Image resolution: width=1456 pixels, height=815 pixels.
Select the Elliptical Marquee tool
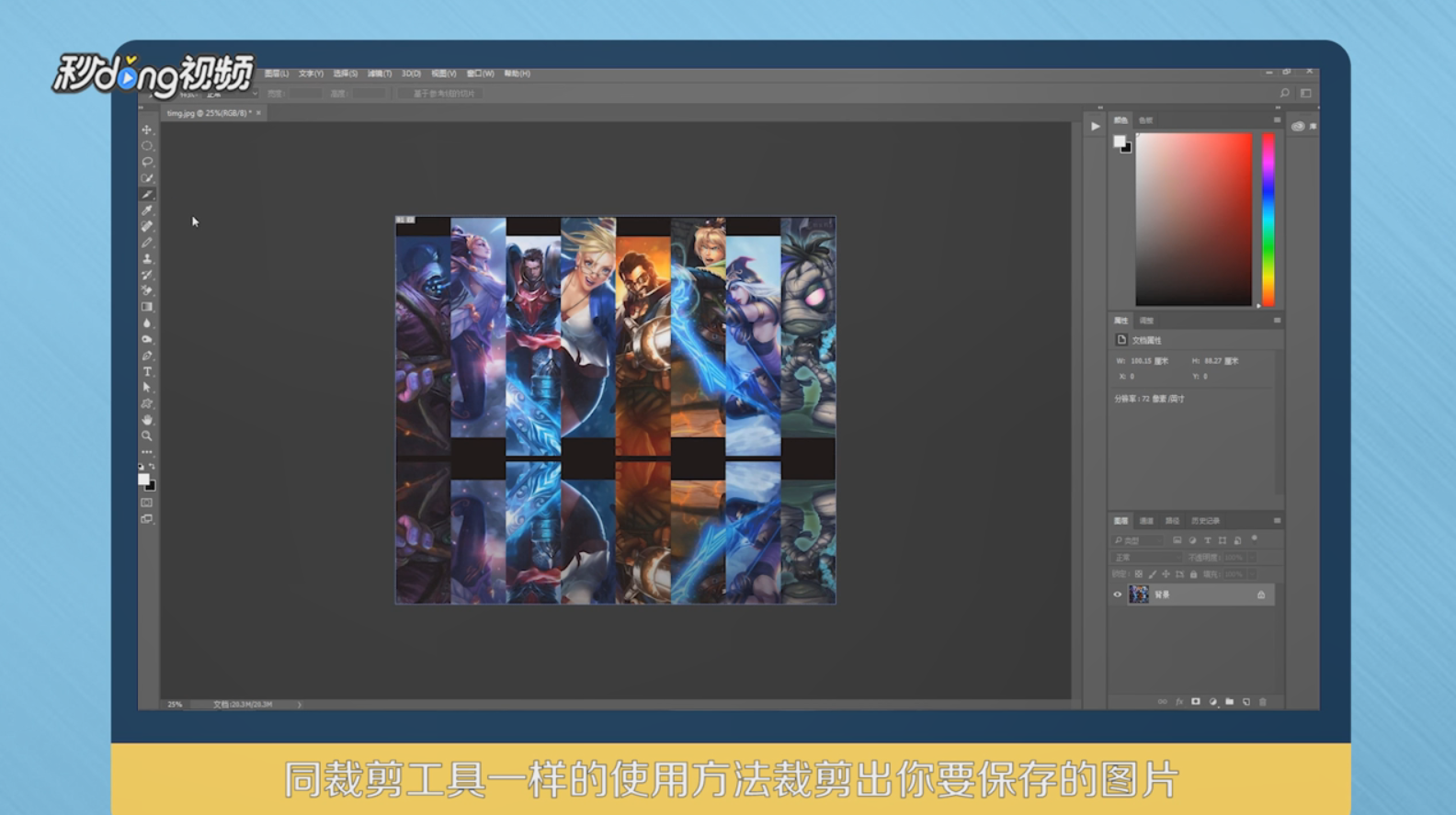tap(147, 146)
